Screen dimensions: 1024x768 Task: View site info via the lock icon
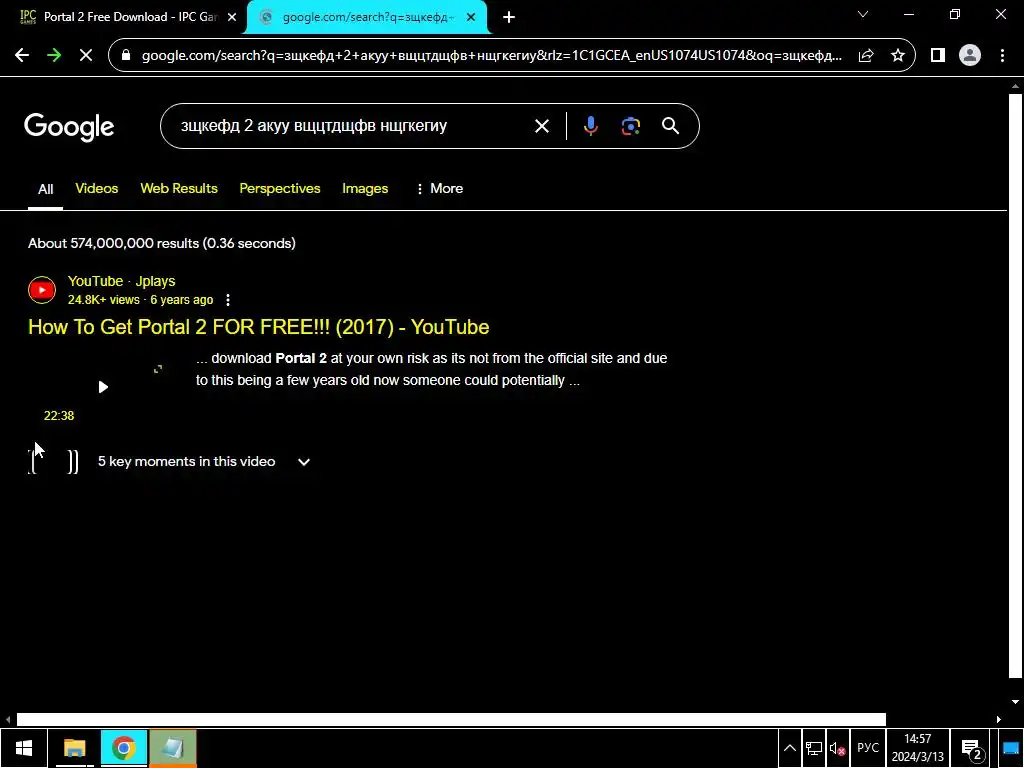tap(126, 56)
